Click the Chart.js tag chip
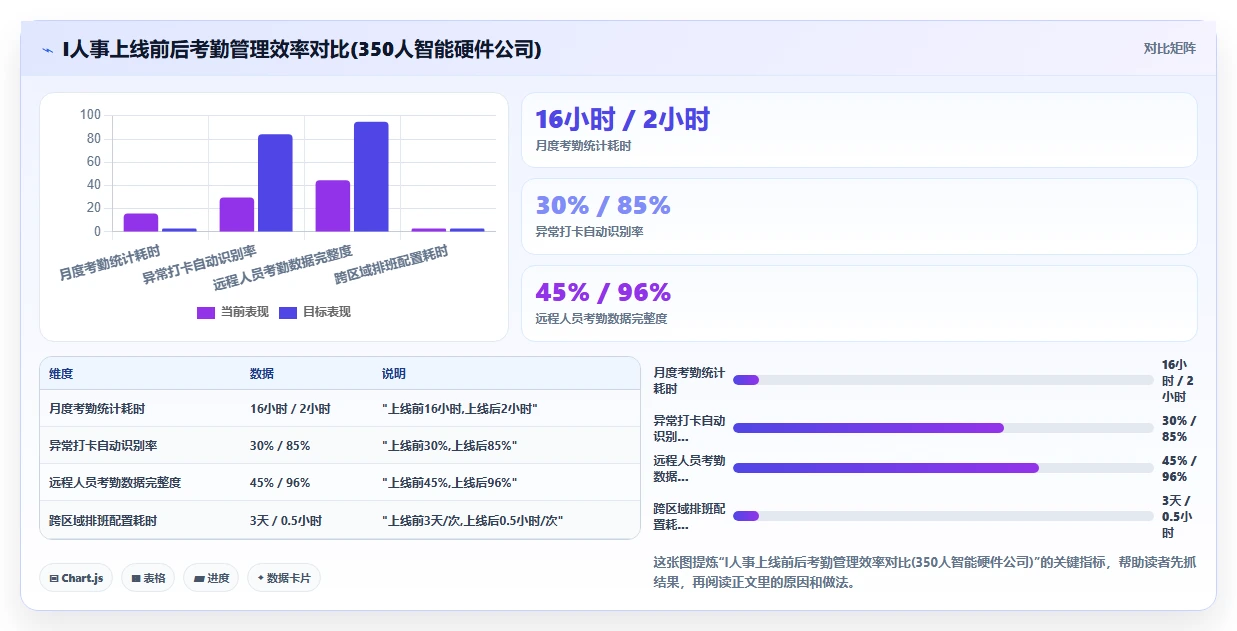1237x631 pixels. [x=76, y=578]
